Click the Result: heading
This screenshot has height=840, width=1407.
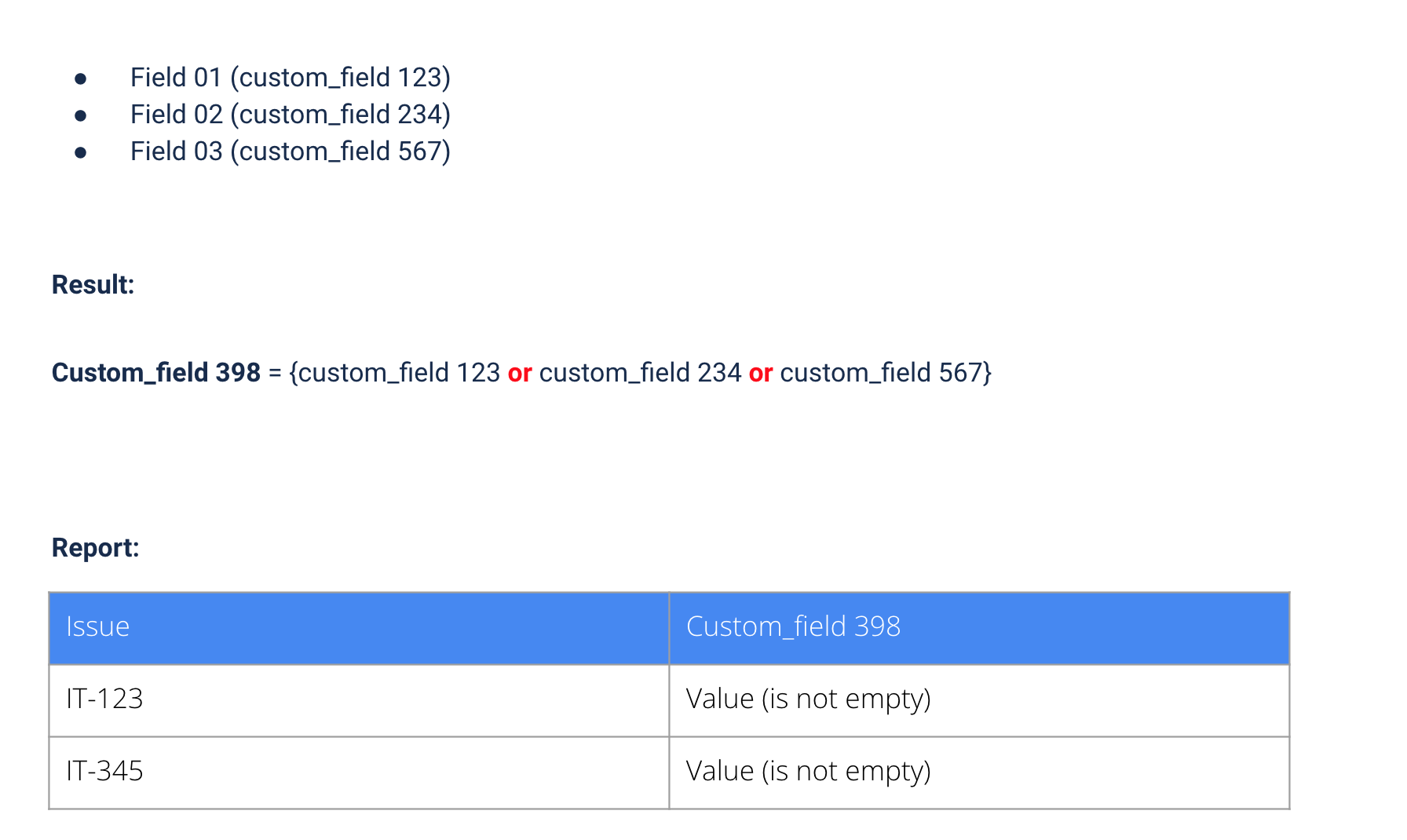(93, 285)
